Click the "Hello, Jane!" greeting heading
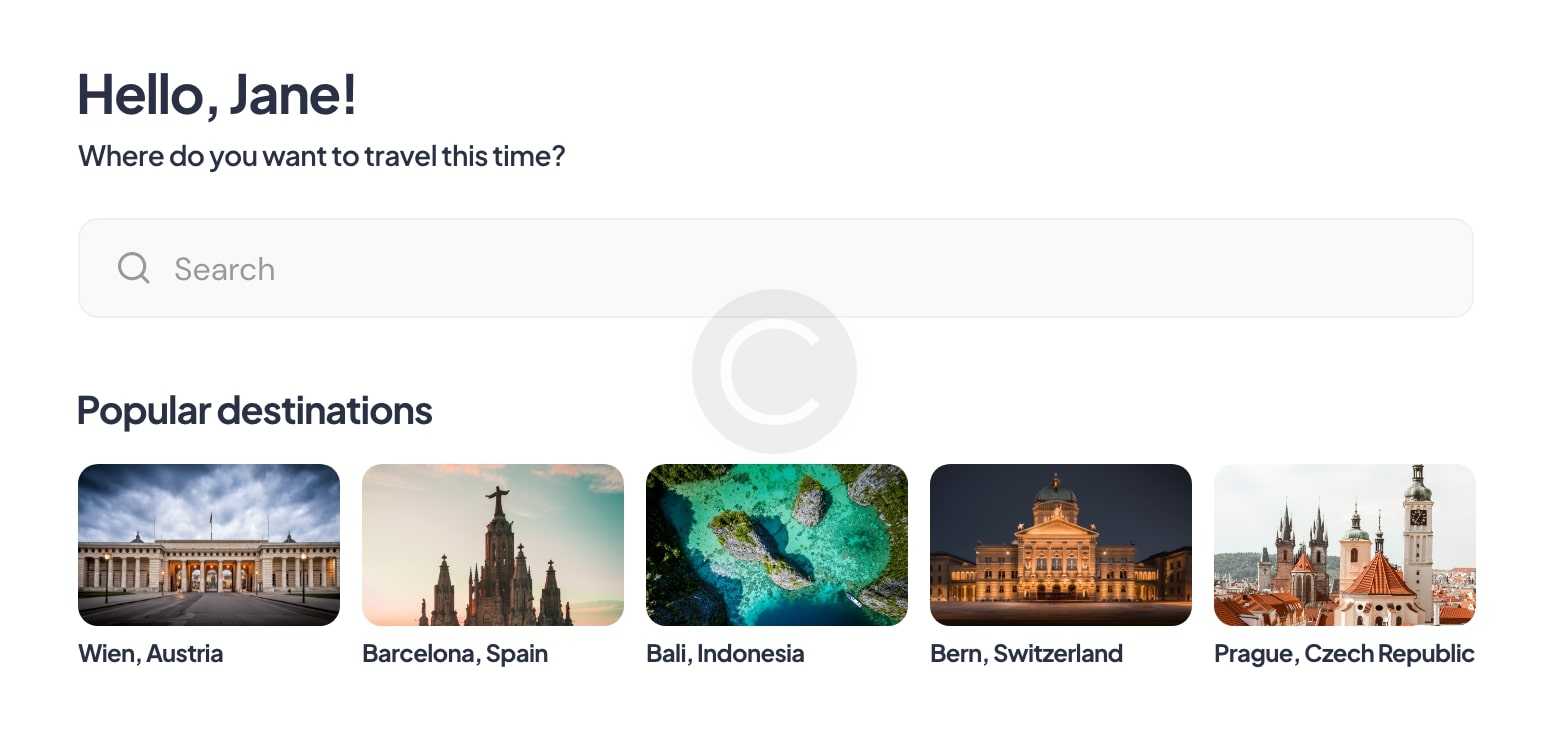 coord(217,95)
